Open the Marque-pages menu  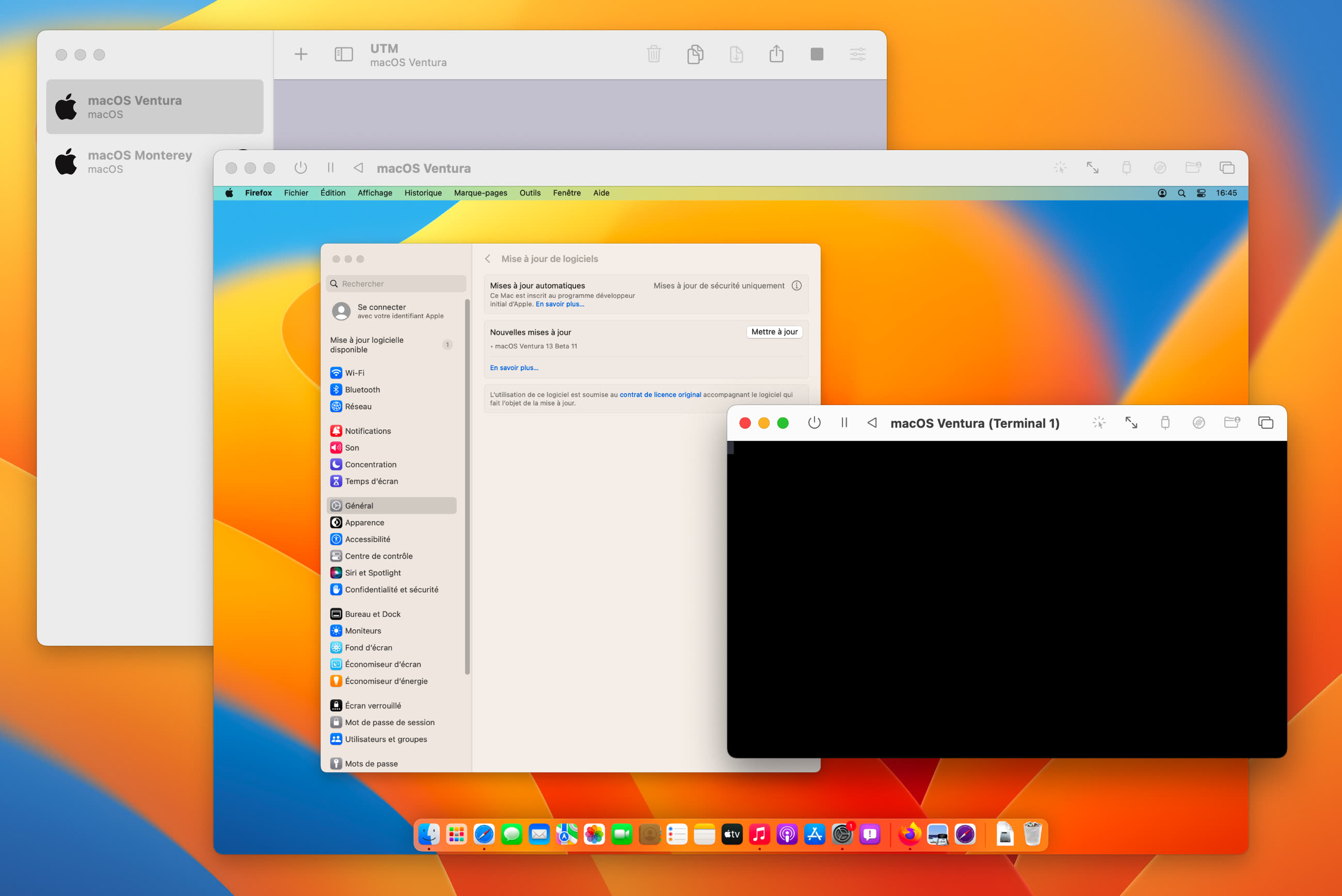[481, 193]
